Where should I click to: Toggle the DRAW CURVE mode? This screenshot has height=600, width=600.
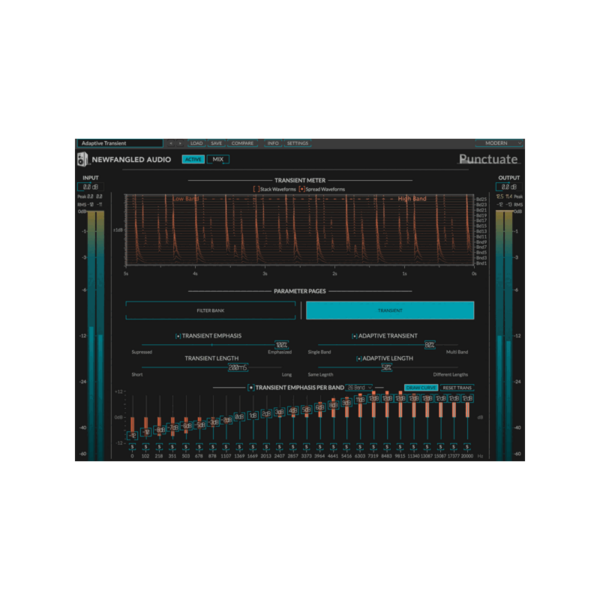point(421,388)
